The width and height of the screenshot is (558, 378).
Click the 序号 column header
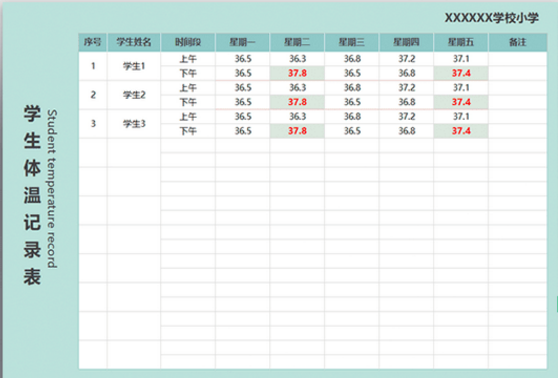93,42
